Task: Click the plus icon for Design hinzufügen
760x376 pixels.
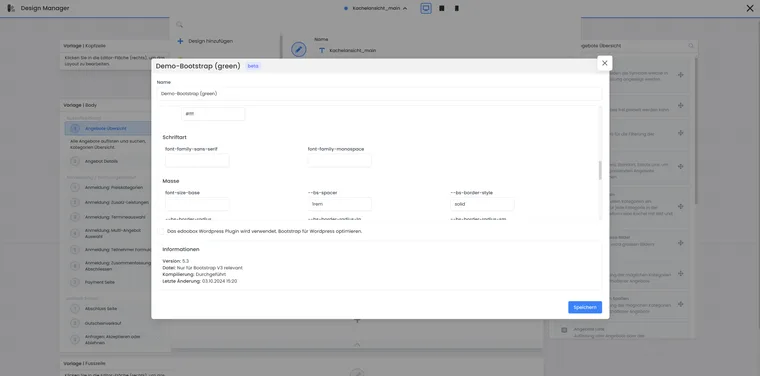Action: pos(180,41)
